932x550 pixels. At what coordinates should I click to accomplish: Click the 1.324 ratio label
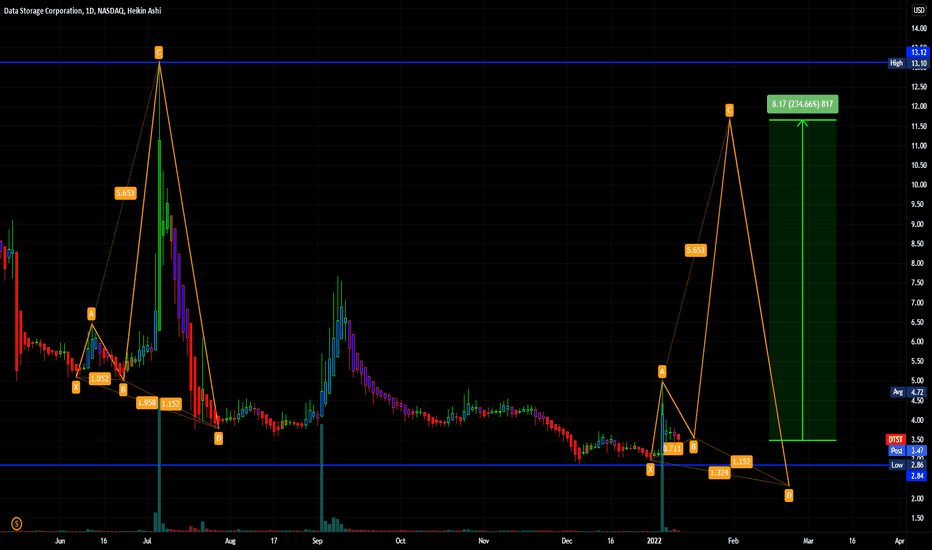coord(719,473)
